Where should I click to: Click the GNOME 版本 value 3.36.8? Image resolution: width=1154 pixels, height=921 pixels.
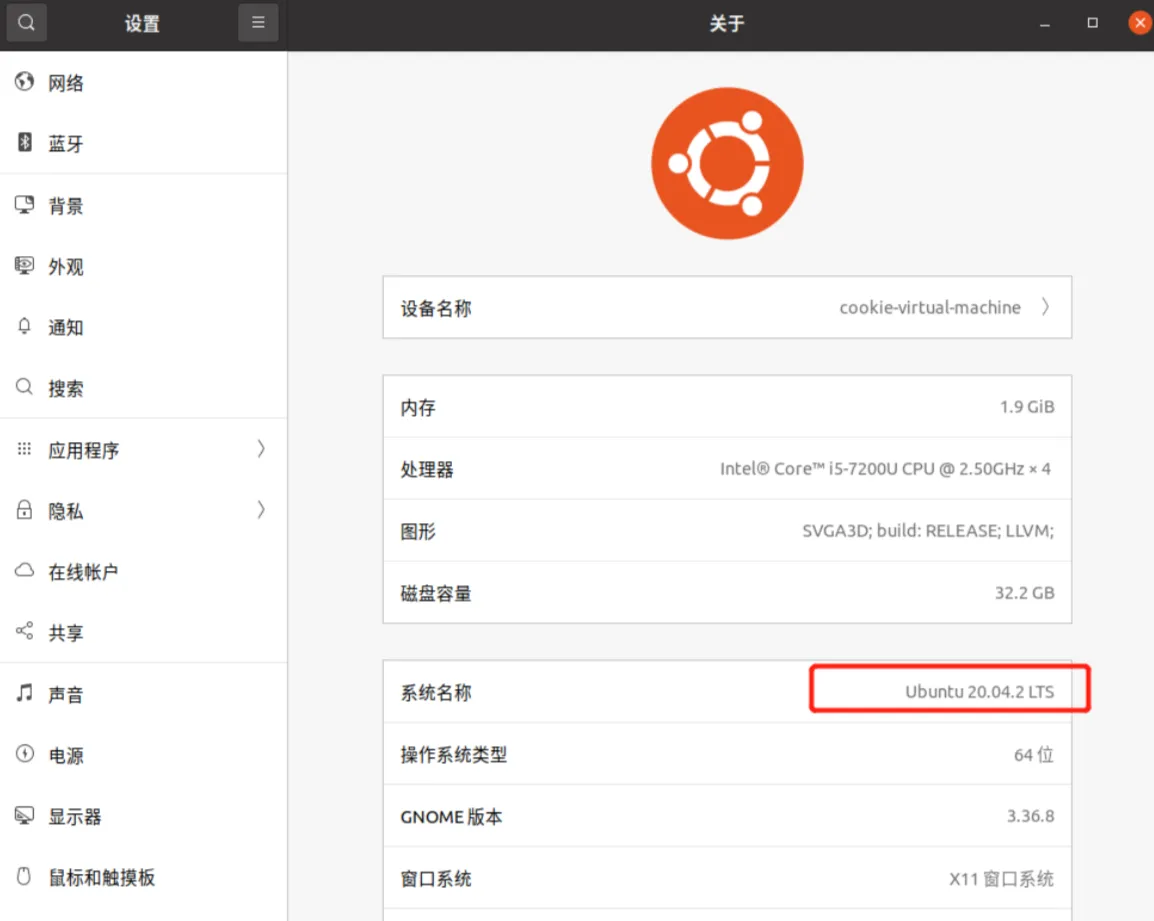click(x=1030, y=816)
